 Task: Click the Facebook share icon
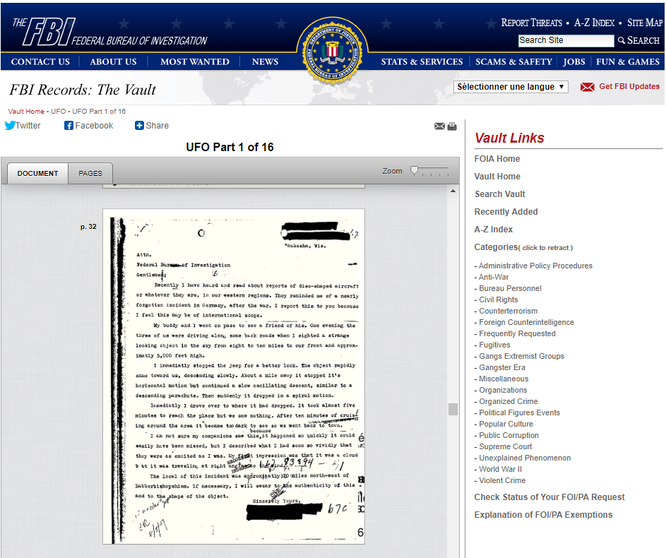tap(68, 126)
